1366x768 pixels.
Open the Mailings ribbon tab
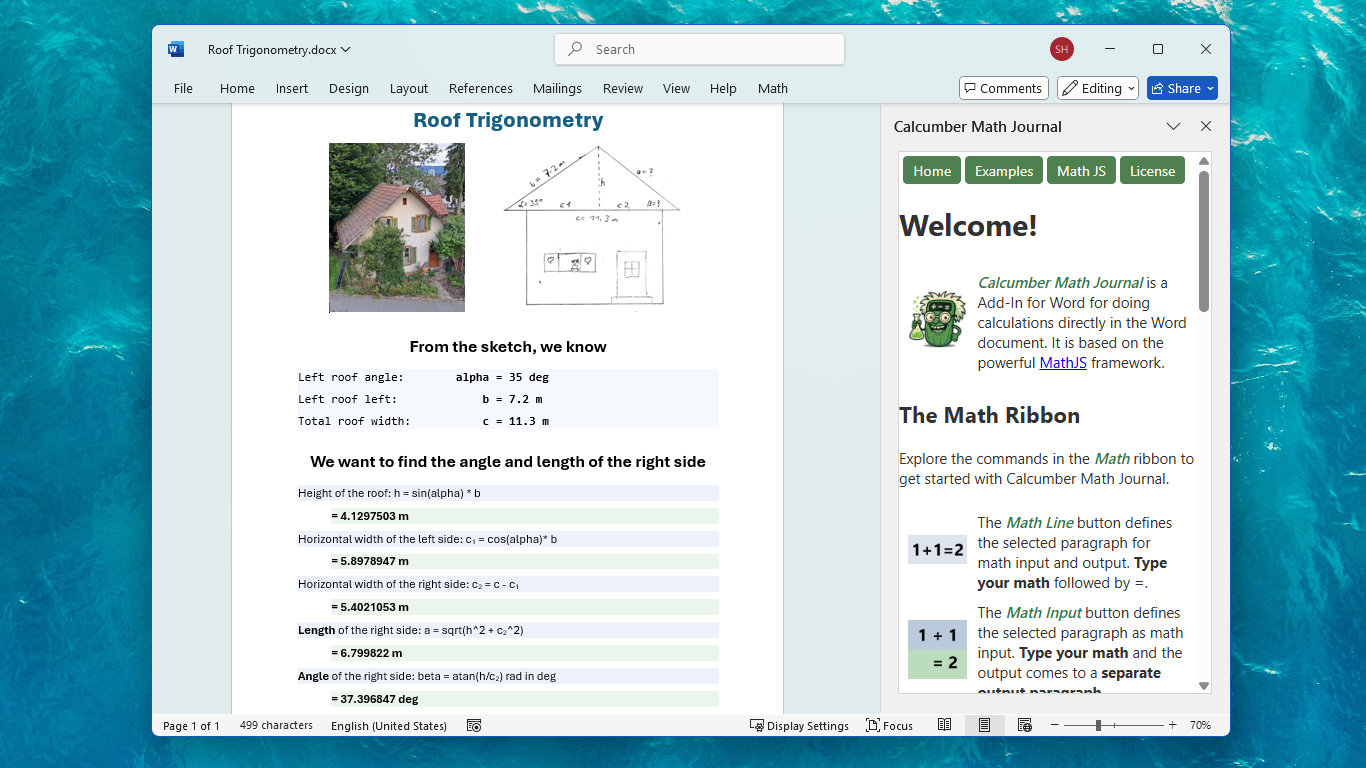pyautogui.click(x=557, y=88)
